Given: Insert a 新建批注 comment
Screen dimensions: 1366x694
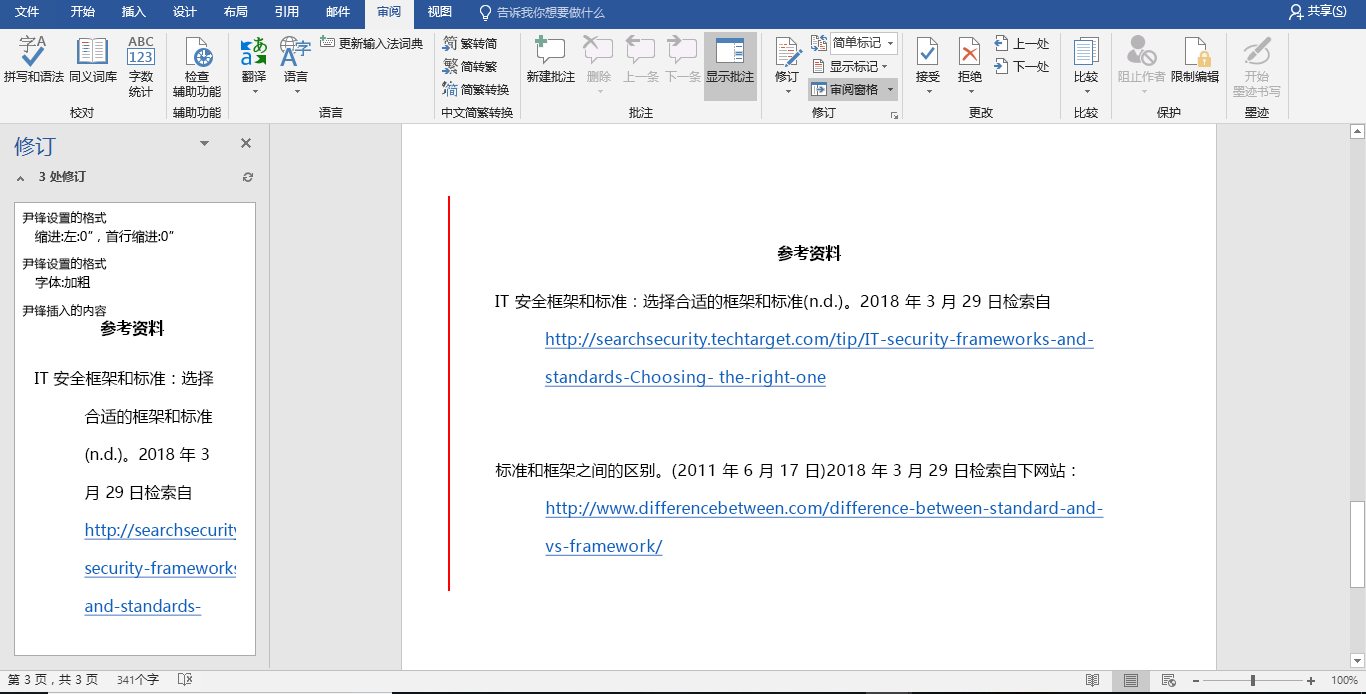Looking at the screenshot, I should point(551,60).
